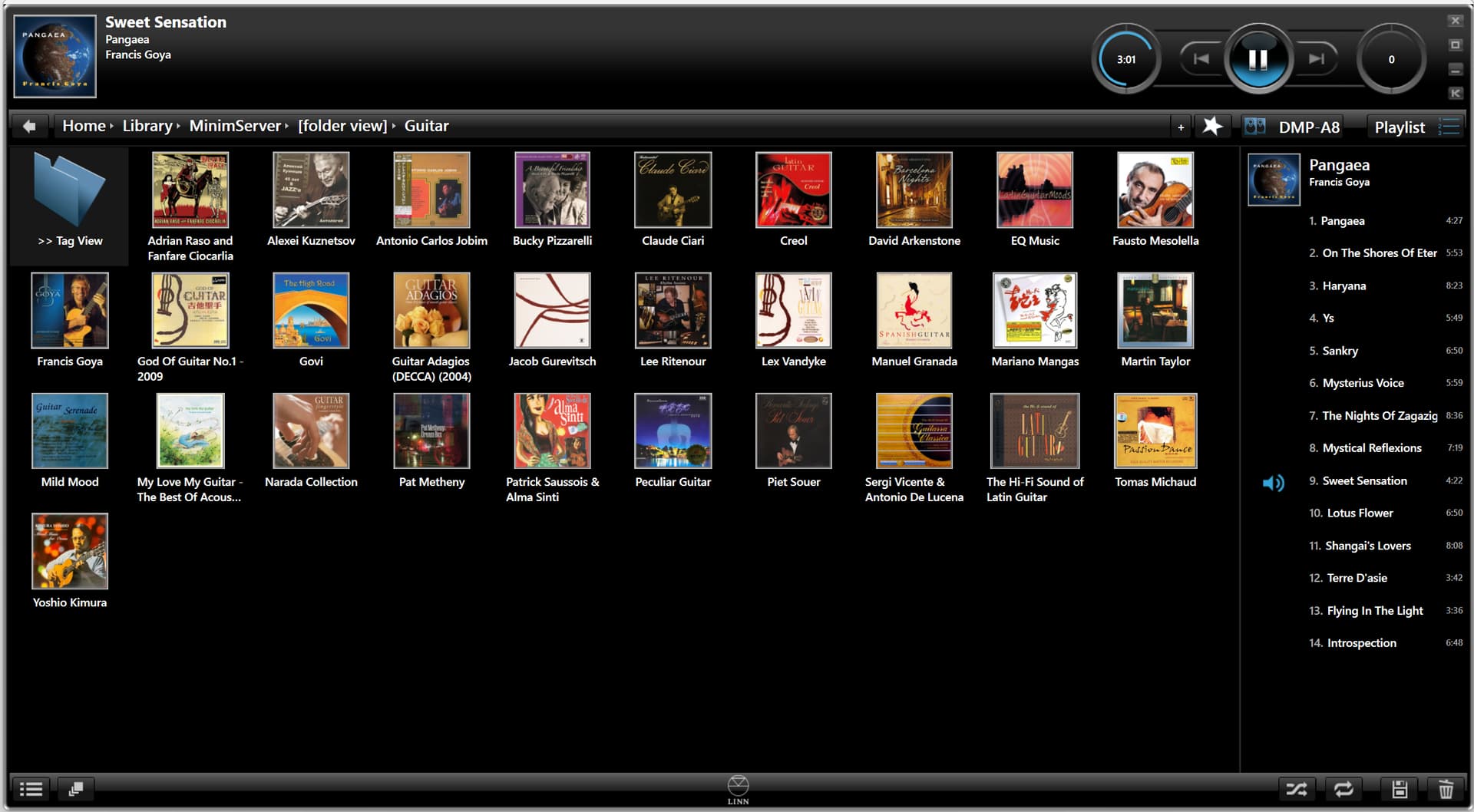Screen dimensions: 1474x812
Task: Select track 6. Mysterius Voice
Action: click(1356, 383)
